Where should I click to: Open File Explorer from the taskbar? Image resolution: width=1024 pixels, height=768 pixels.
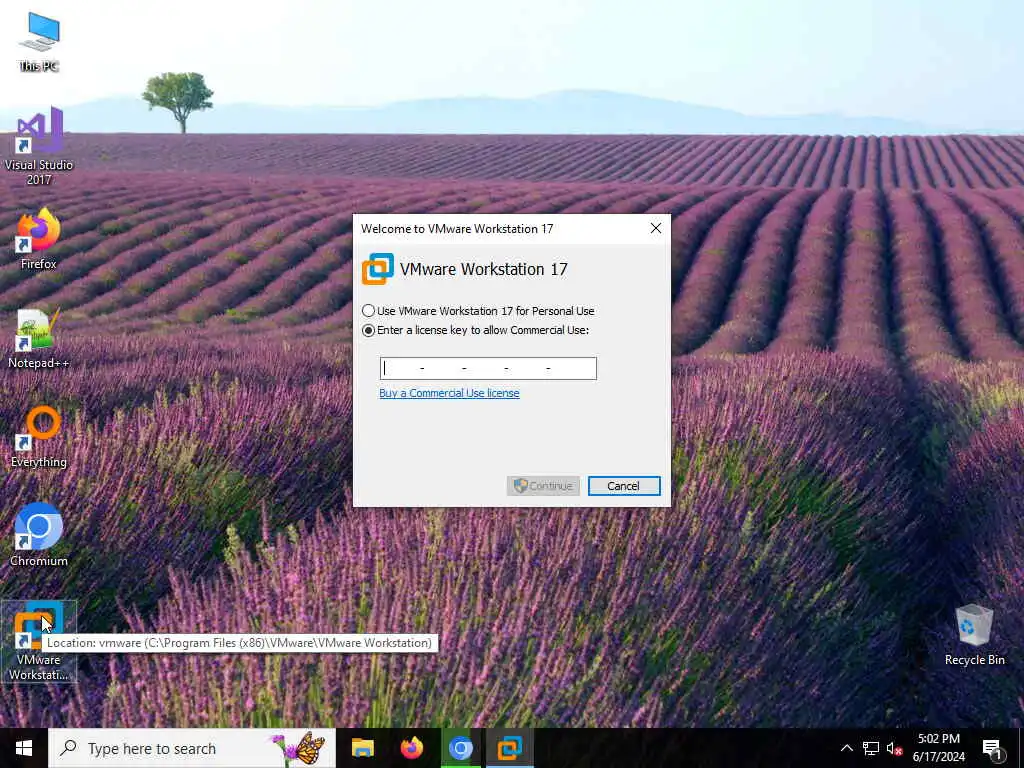[362, 748]
